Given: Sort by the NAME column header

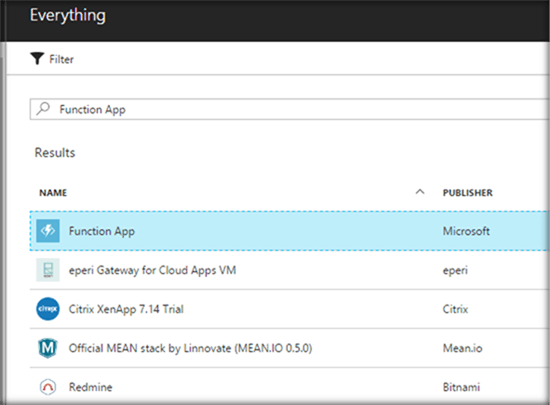Looking at the screenshot, I should tap(53, 193).
